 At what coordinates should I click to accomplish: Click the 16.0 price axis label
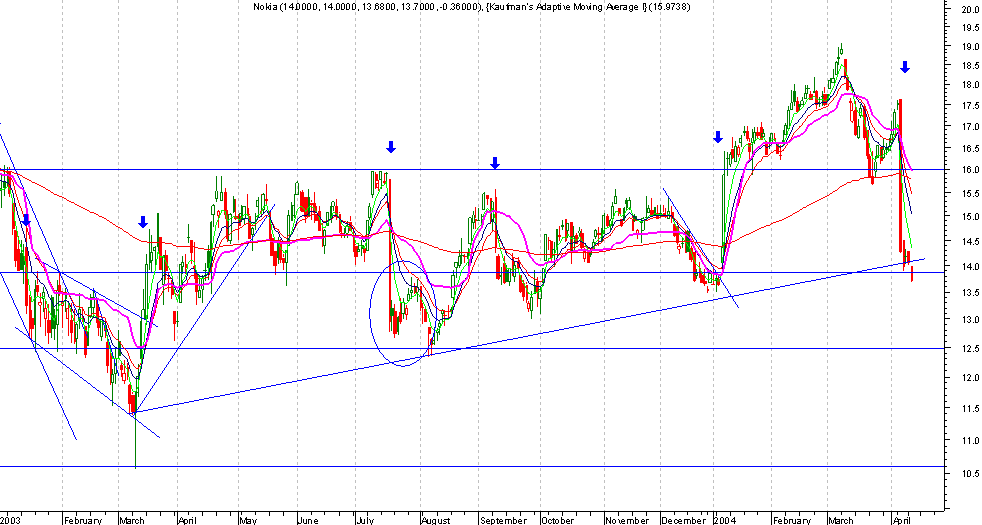pos(969,170)
